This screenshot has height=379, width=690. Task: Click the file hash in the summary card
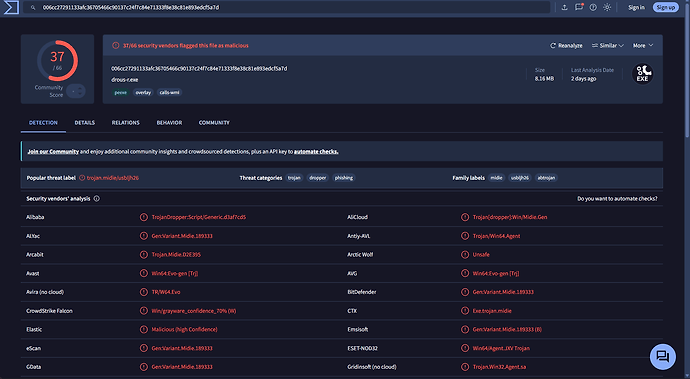(x=199, y=69)
